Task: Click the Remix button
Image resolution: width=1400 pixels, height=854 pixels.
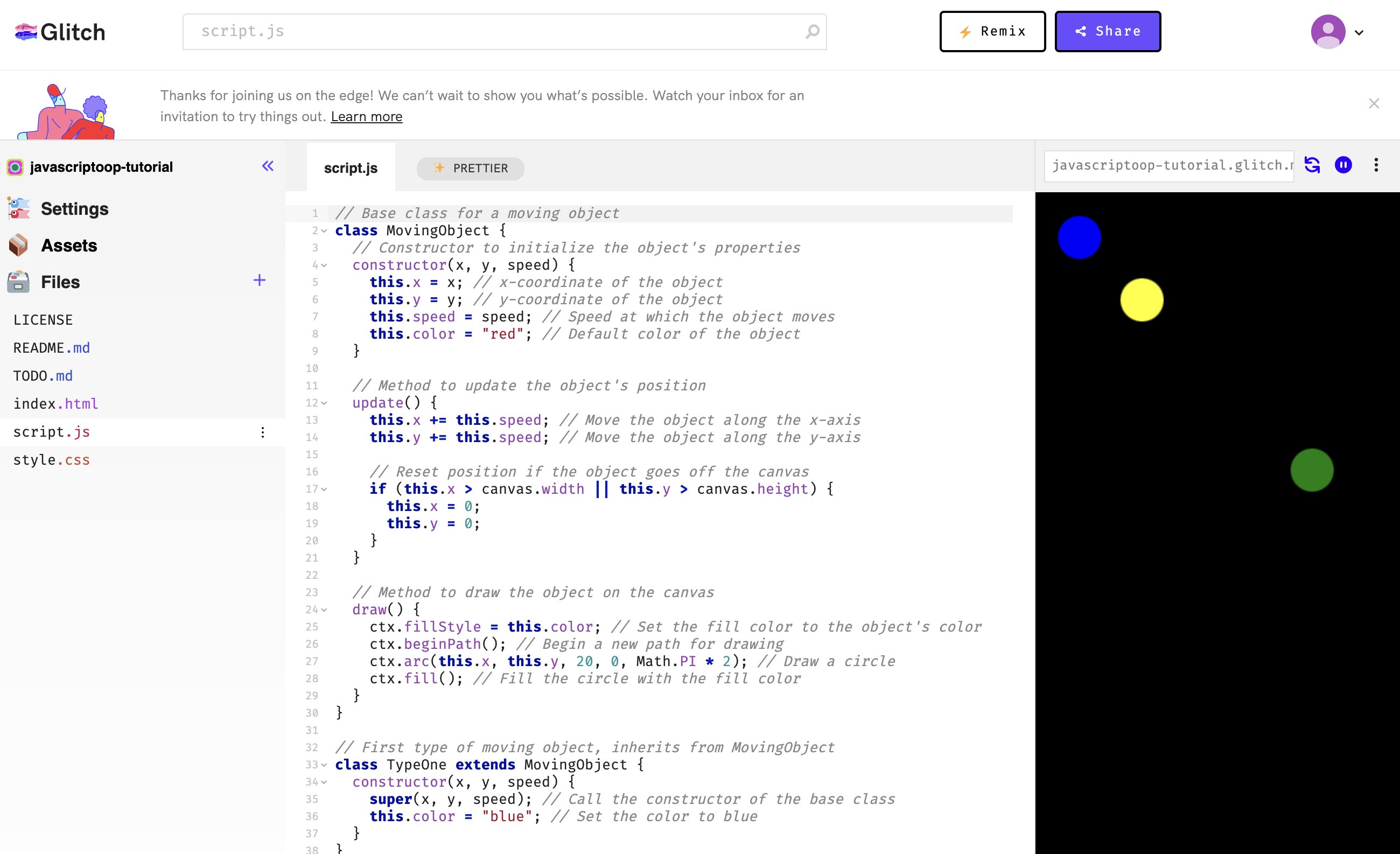Action: (x=992, y=31)
